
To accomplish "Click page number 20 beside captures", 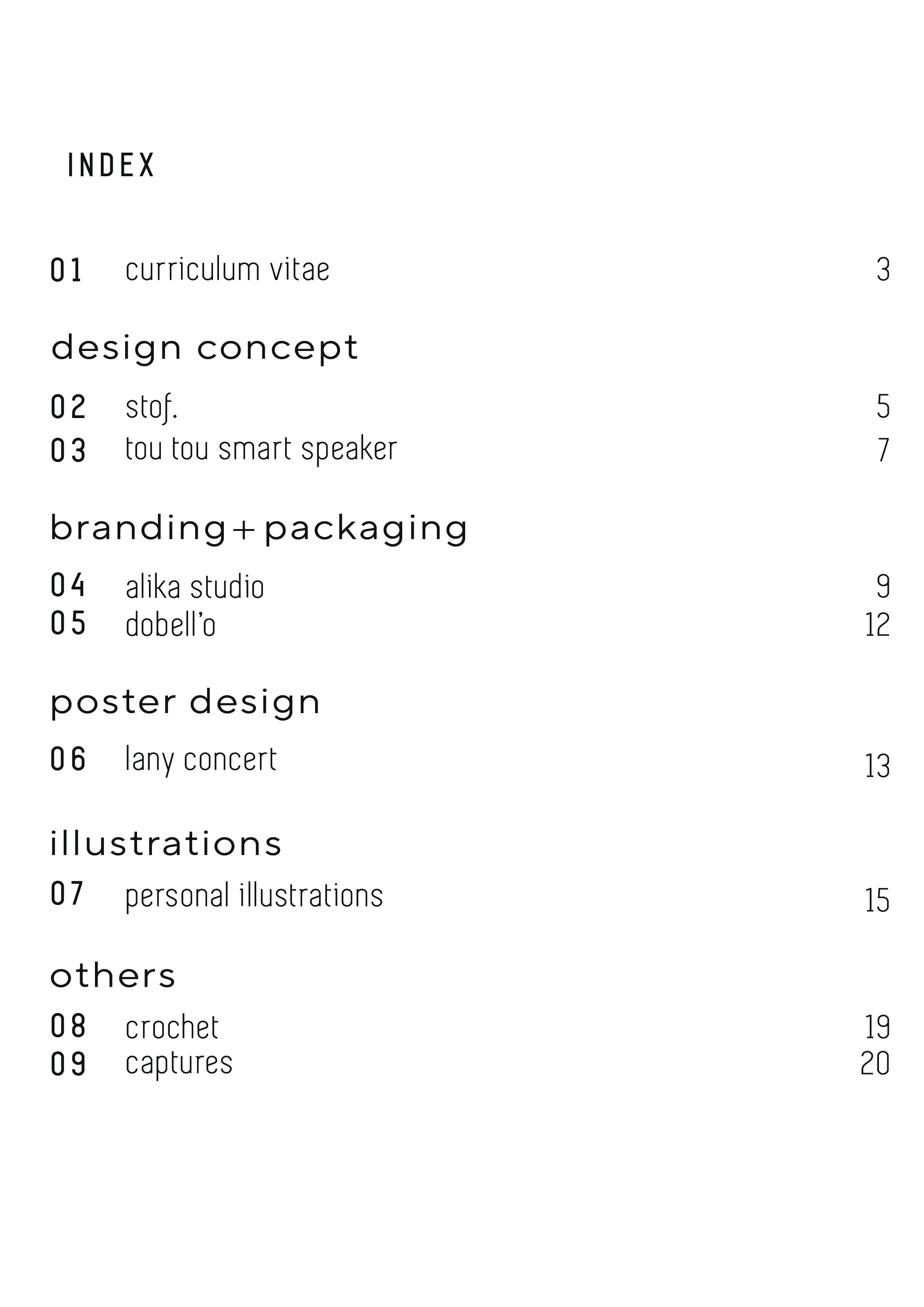I will point(875,1063).
